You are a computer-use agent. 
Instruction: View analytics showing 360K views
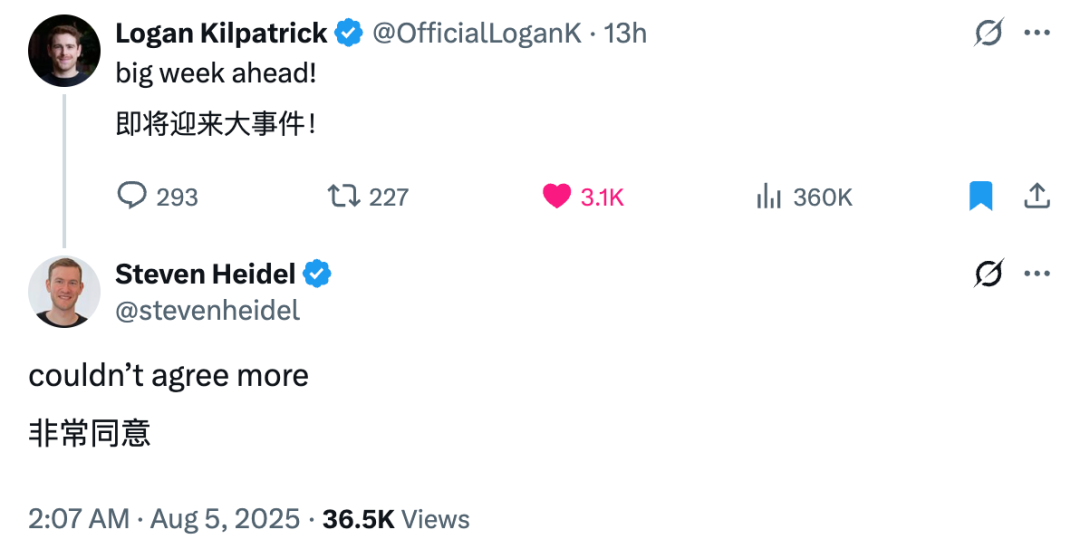pos(804,197)
